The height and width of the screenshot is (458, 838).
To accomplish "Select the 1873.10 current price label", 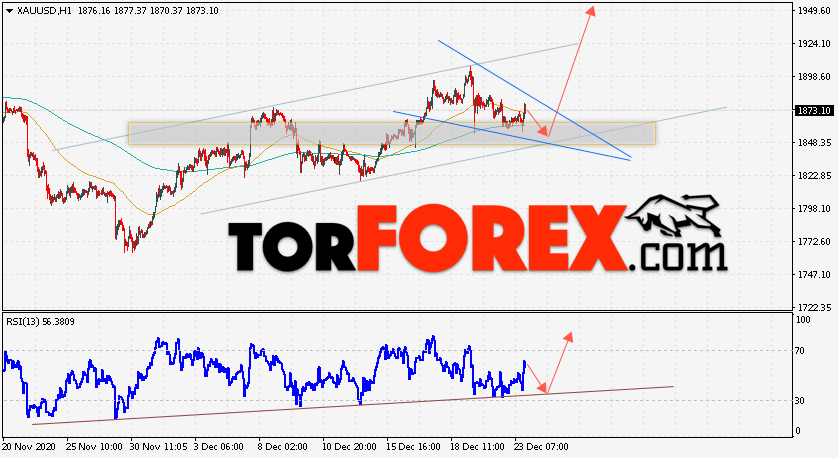I will 814,111.
